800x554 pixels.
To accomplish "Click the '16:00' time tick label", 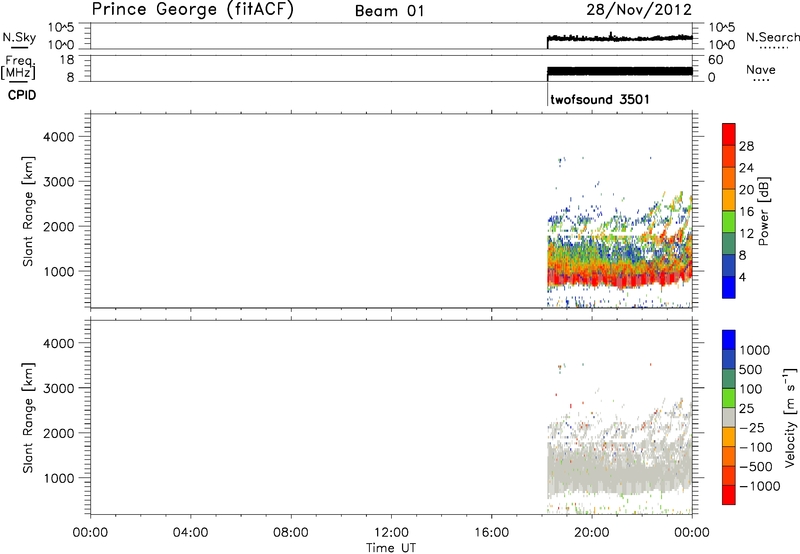I will (491, 533).
